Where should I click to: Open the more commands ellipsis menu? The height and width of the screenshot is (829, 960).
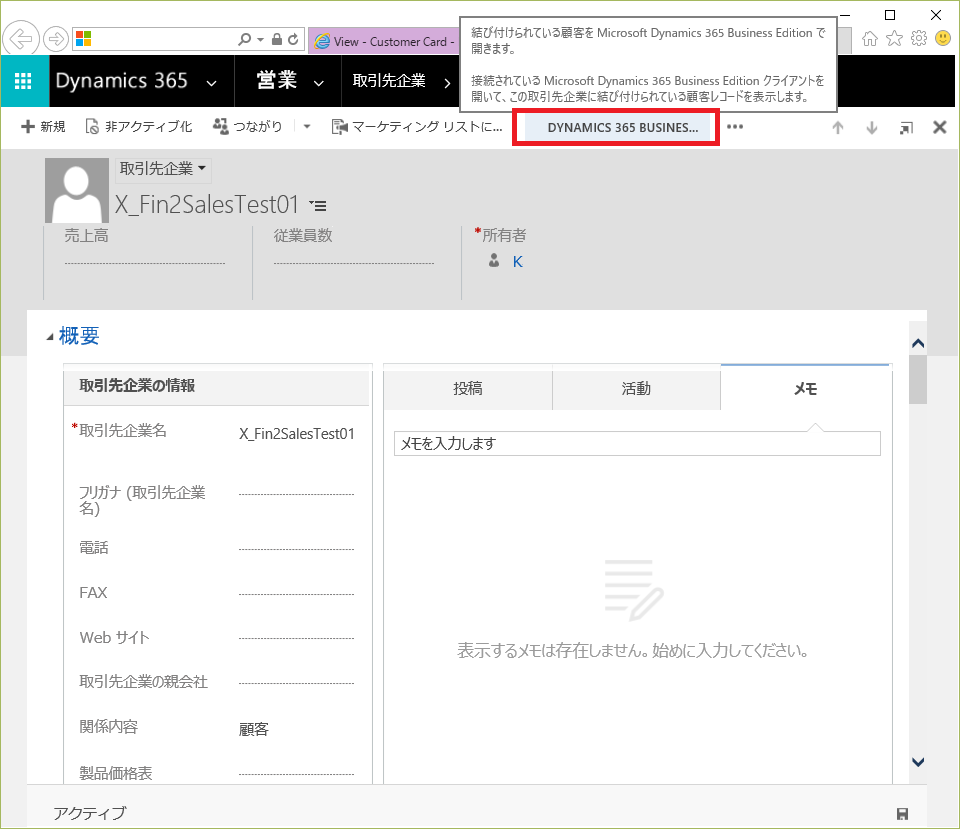coord(735,127)
